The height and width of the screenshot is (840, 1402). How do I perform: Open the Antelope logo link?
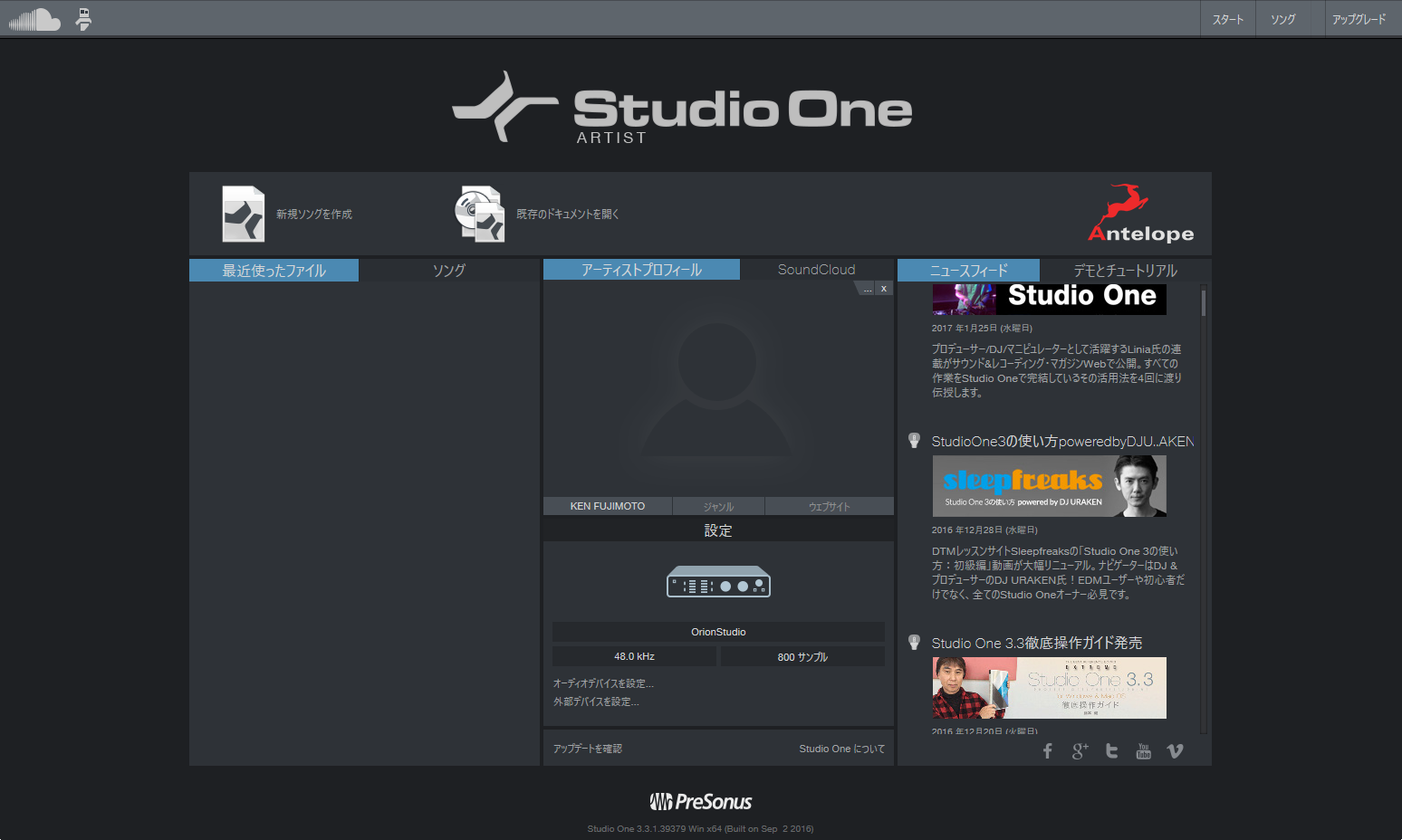point(1140,214)
